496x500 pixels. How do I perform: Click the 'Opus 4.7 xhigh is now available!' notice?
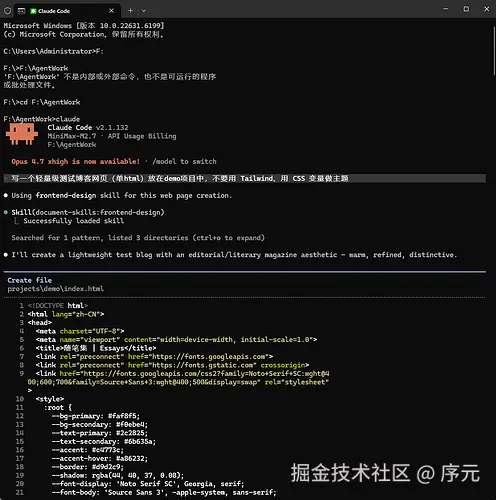pos(76,161)
